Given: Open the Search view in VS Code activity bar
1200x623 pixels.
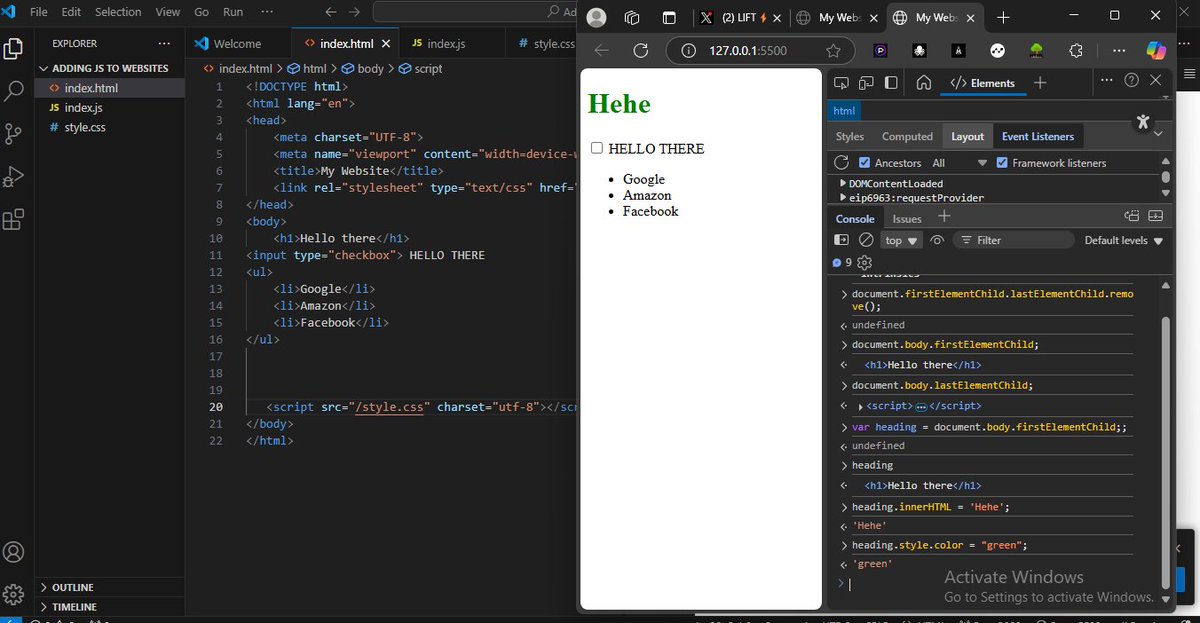Looking at the screenshot, I should click(x=14, y=91).
